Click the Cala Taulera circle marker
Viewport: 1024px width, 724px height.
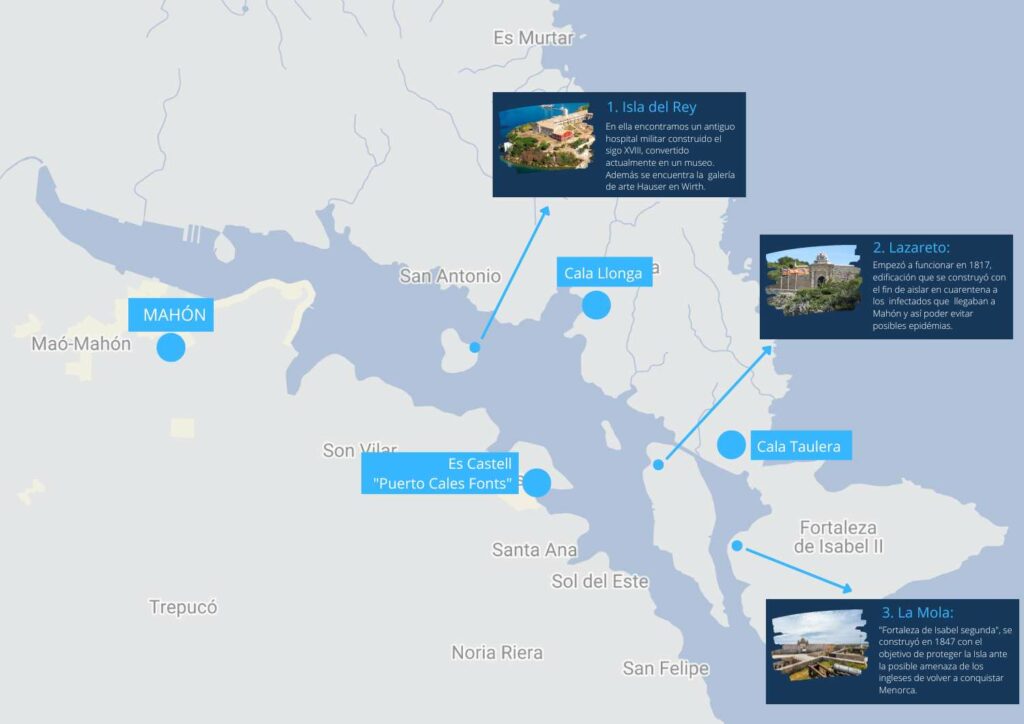pos(731,445)
